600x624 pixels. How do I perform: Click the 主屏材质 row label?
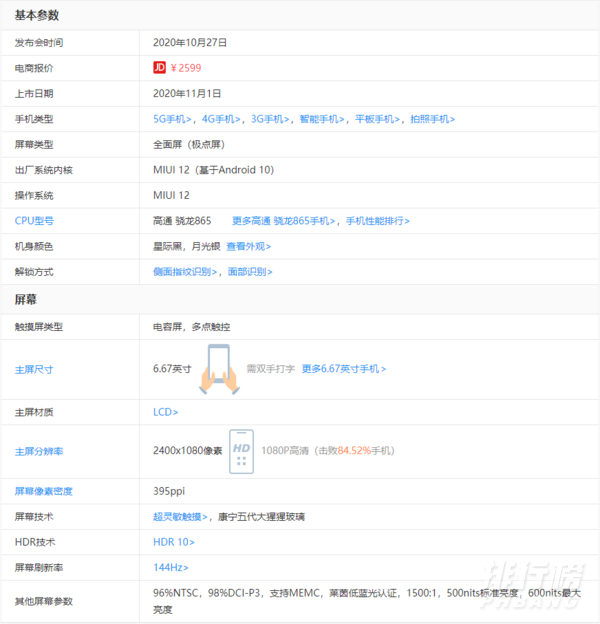pyautogui.click(x=34, y=412)
